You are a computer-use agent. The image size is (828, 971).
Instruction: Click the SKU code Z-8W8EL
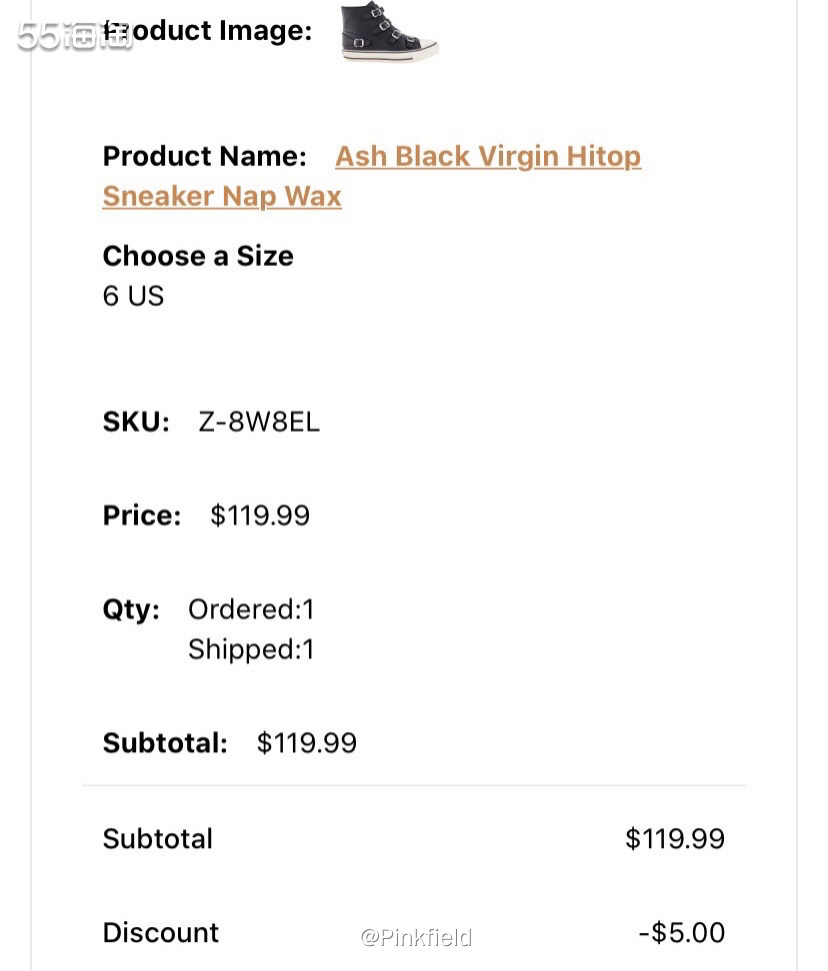[259, 422]
